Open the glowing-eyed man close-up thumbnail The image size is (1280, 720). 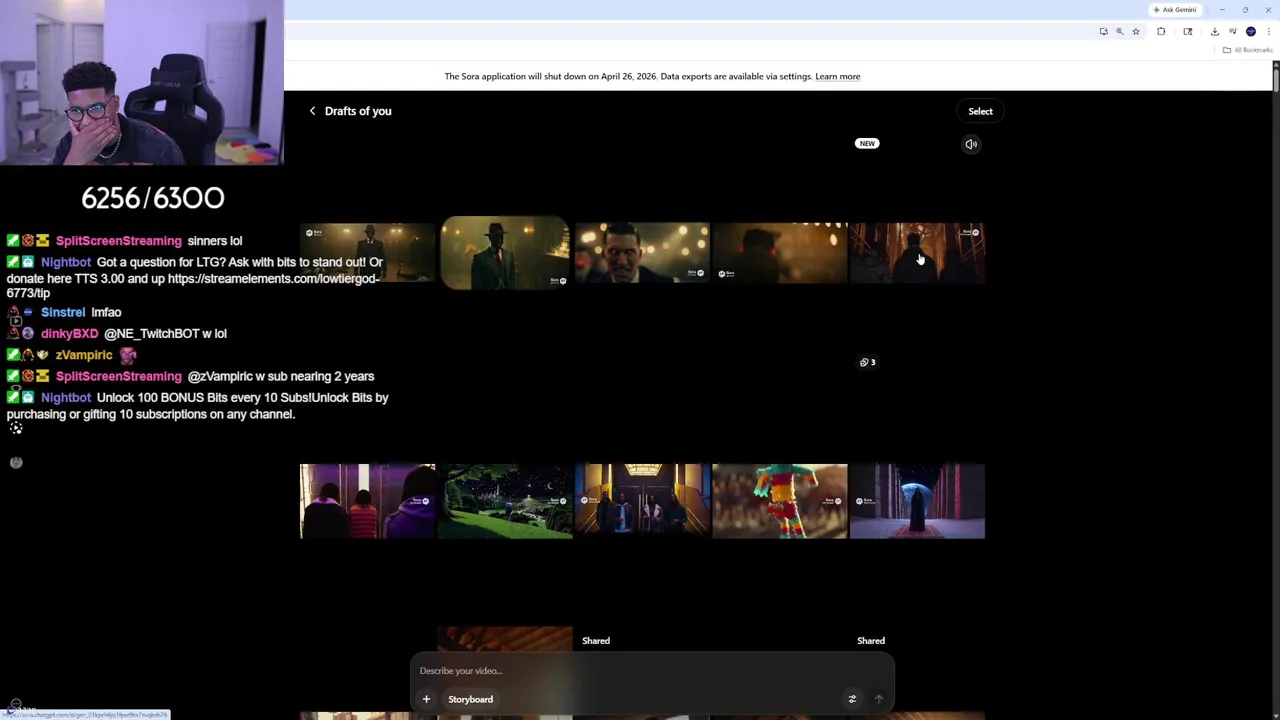click(642, 253)
